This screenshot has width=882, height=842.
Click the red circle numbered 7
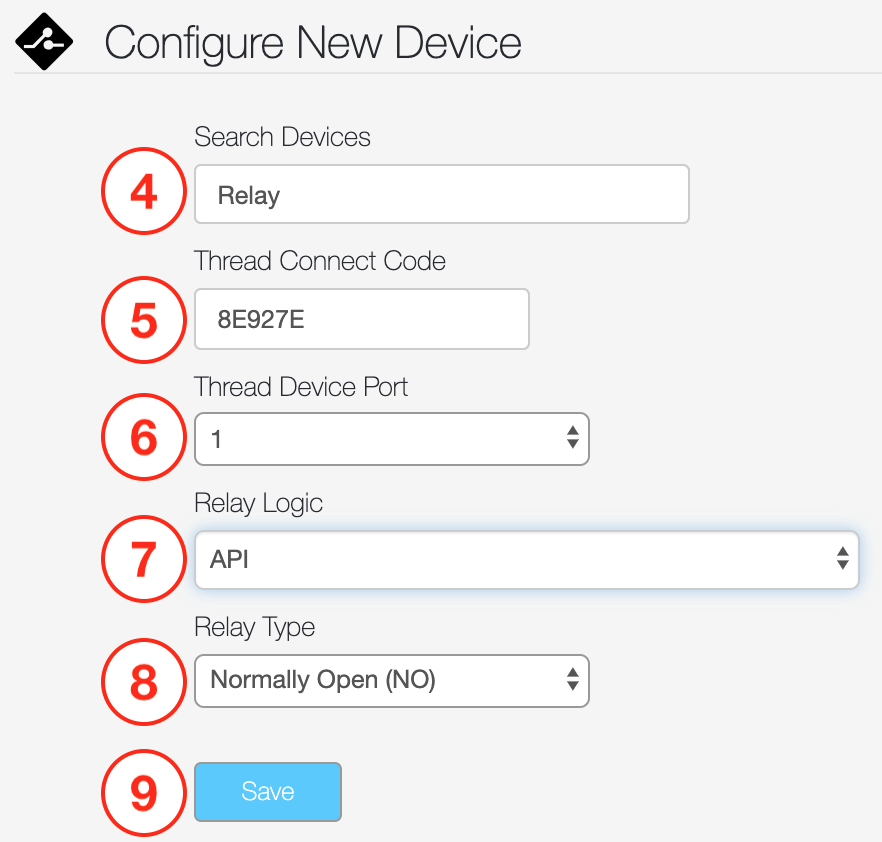(x=143, y=560)
